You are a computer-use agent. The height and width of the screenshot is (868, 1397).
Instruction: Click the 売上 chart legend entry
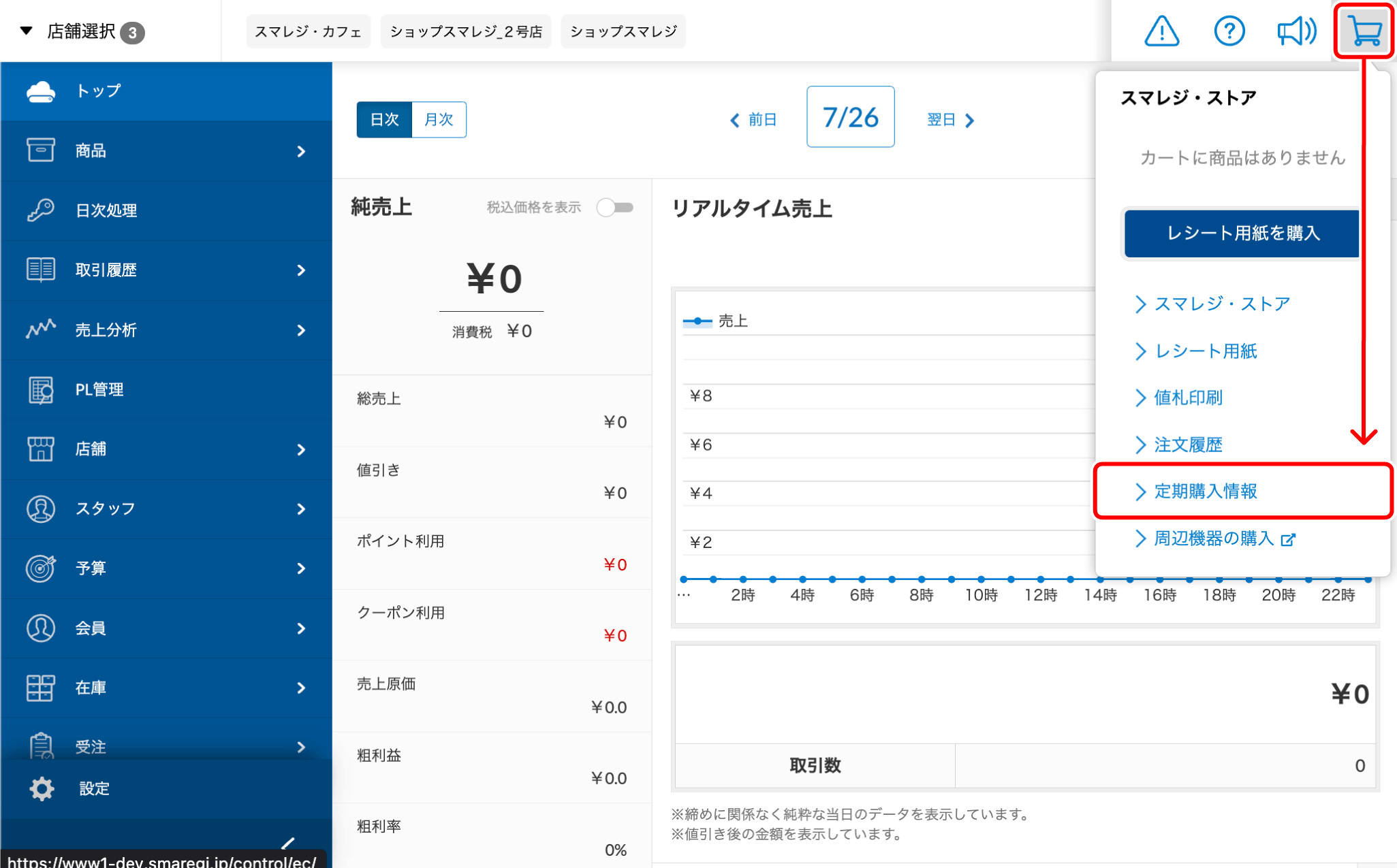click(x=715, y=321)
